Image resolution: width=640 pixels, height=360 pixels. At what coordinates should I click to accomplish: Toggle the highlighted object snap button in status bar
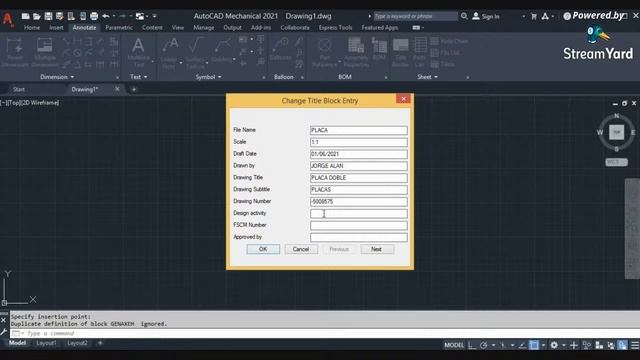coord(534,345)
